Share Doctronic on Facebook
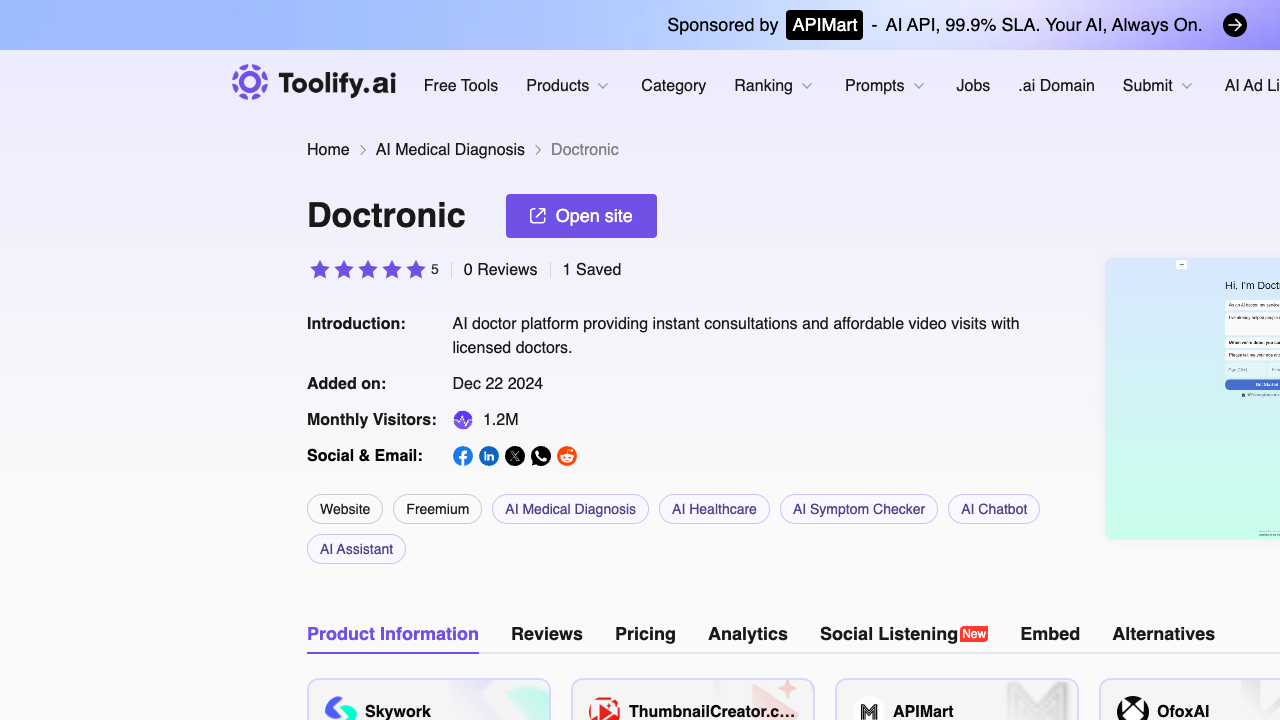 tap(463, 456)
